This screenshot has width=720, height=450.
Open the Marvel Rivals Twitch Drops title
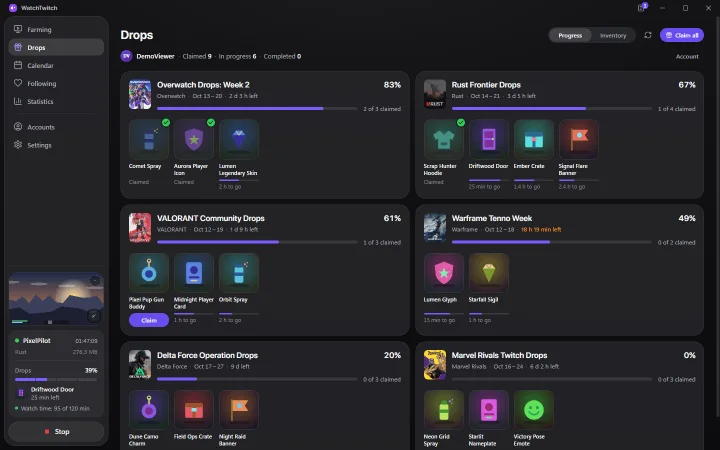[499, 355]
